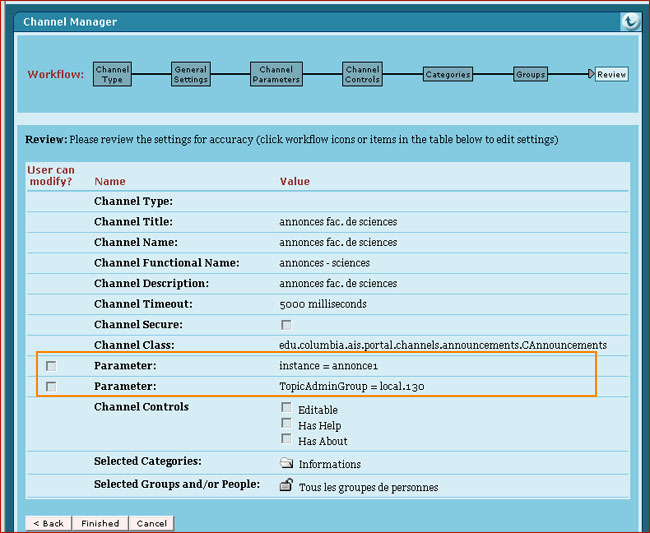Toggle the Channel Secure checkbox
This screenshot has width=650, height=533.
286,325
